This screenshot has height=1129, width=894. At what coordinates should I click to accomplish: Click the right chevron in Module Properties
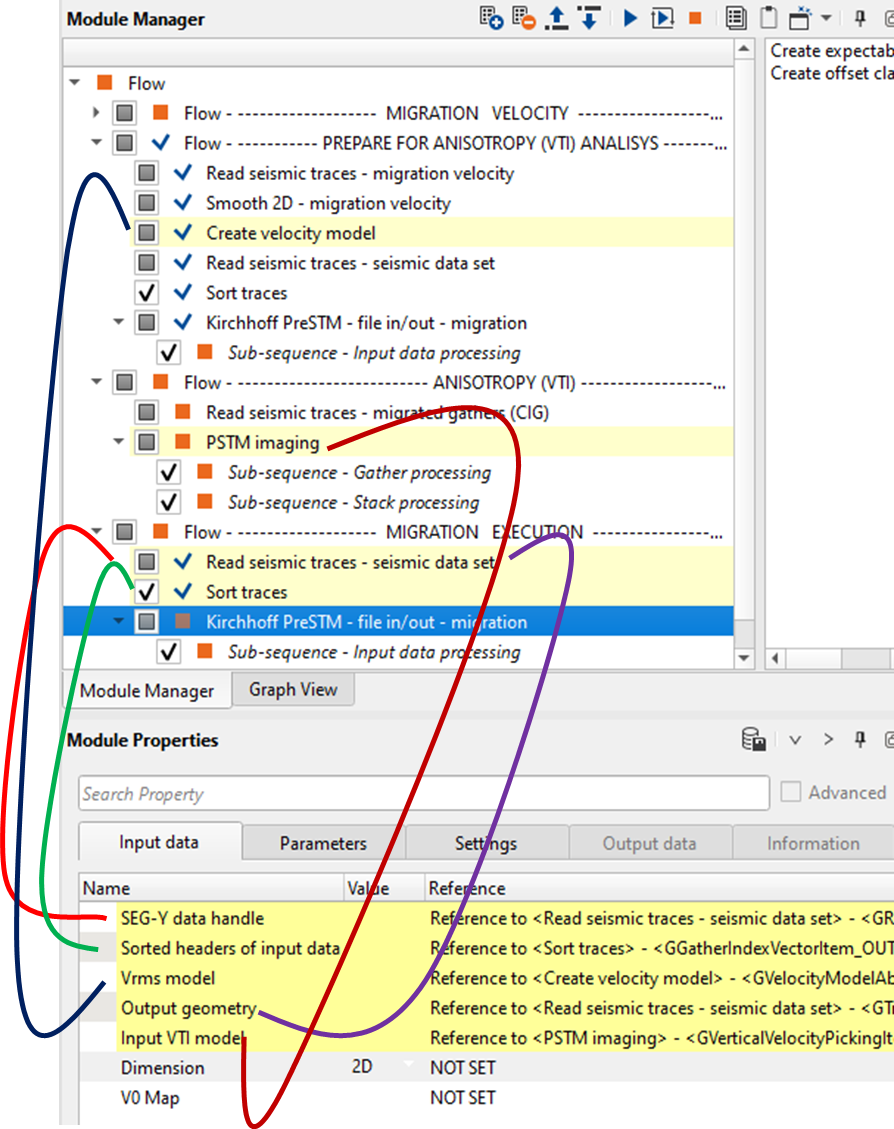pos(828,739)
